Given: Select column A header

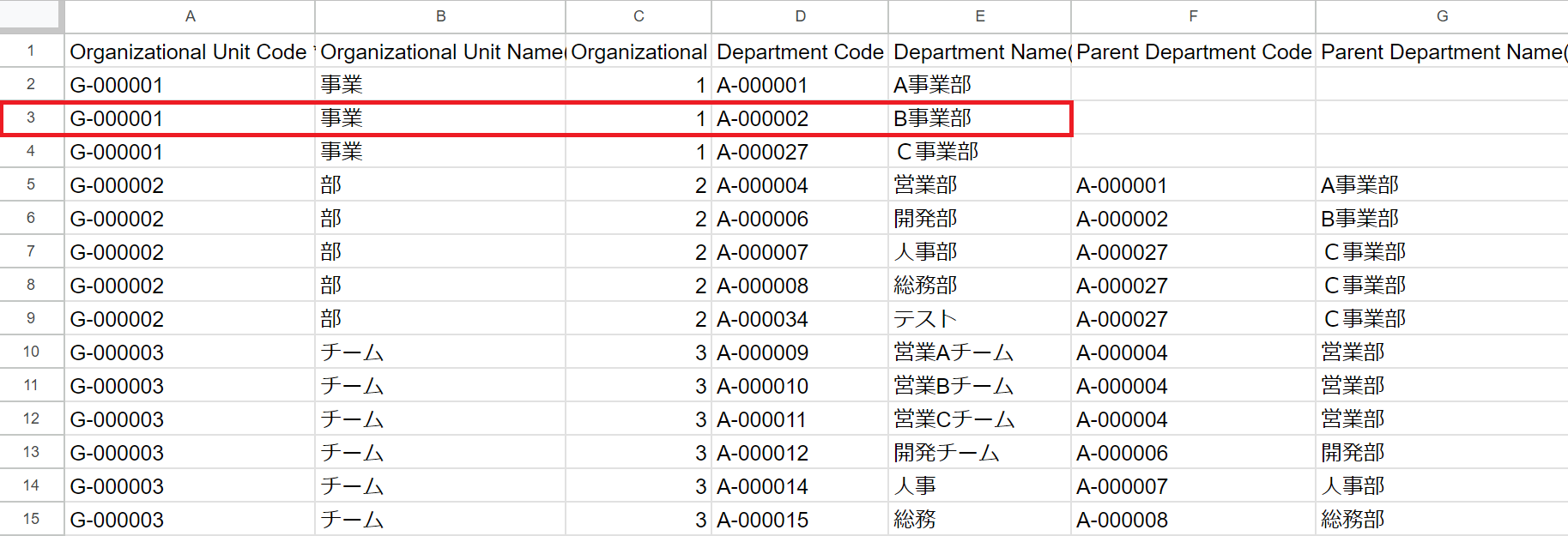Looking at the screenshot, I should pyautogui.click(x=190, y=16).
